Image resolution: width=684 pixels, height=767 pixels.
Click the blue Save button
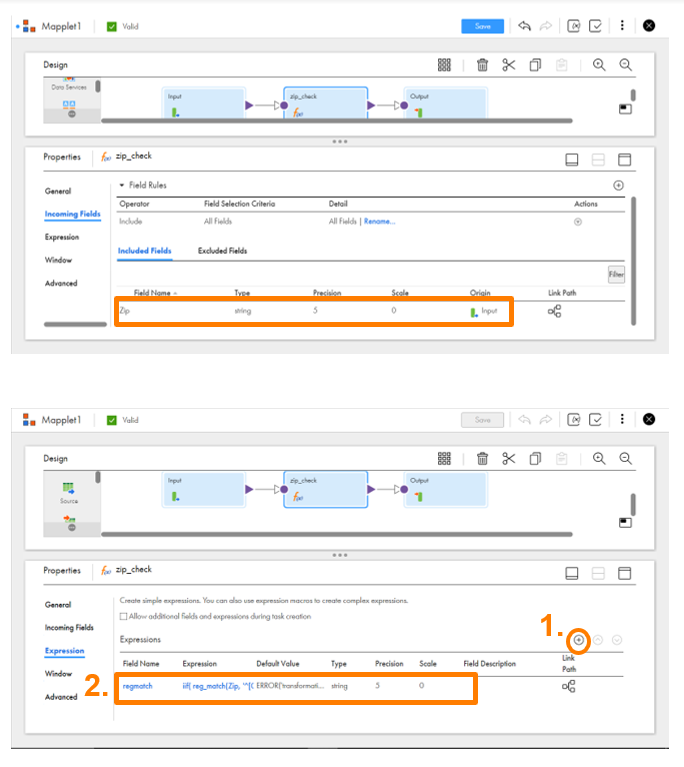tap(482, 26)
